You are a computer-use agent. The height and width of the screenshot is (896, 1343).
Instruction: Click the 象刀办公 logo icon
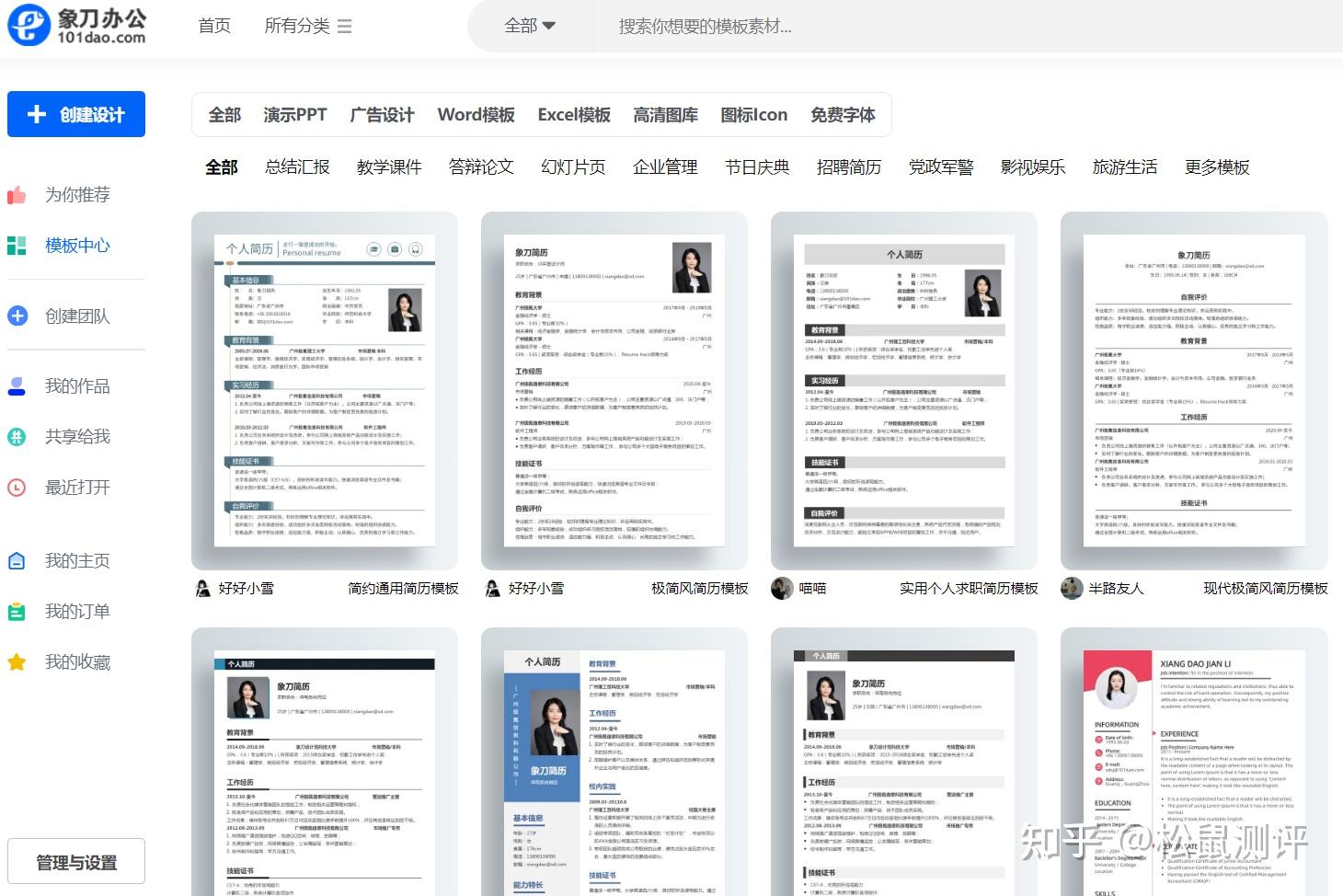pos(29,25)
